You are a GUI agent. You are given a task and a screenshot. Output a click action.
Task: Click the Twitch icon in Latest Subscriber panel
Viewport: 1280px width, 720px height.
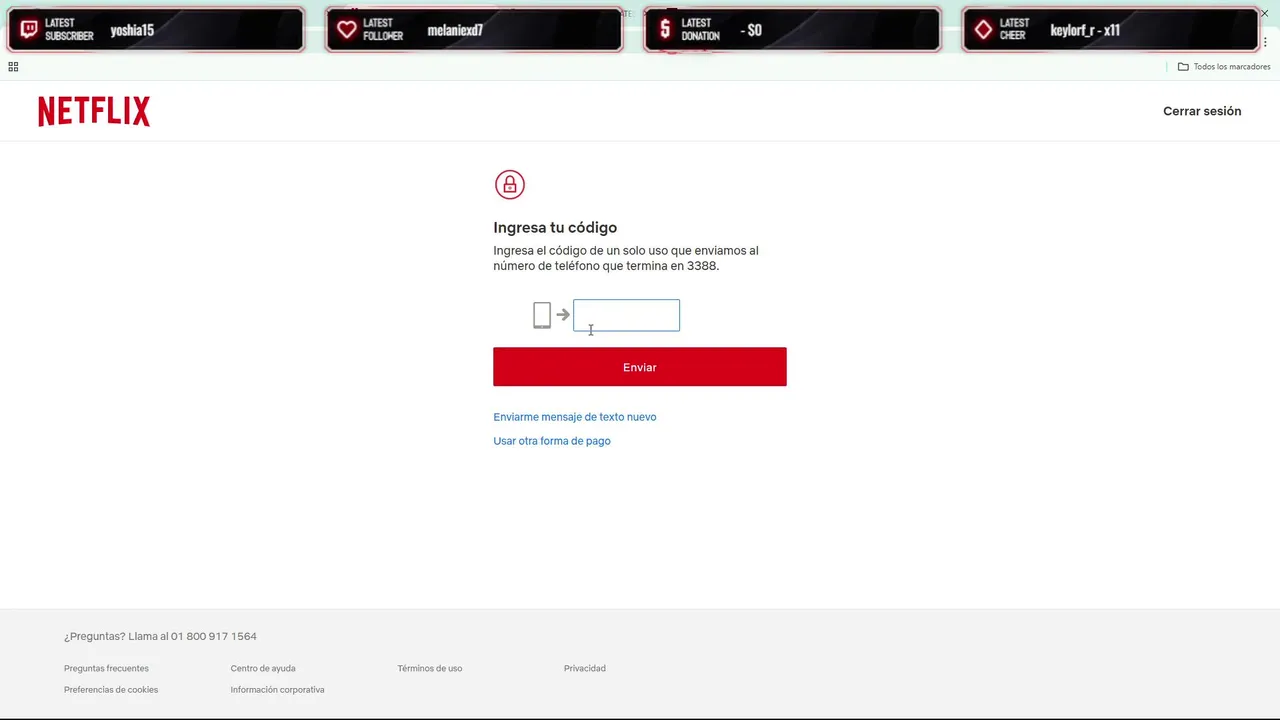point(29,30)
